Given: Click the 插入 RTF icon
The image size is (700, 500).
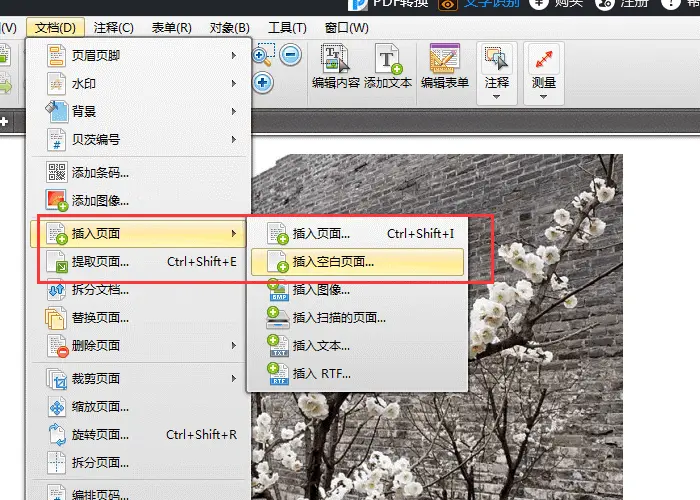Looking at the screenshot, I should tap(278, 374).
